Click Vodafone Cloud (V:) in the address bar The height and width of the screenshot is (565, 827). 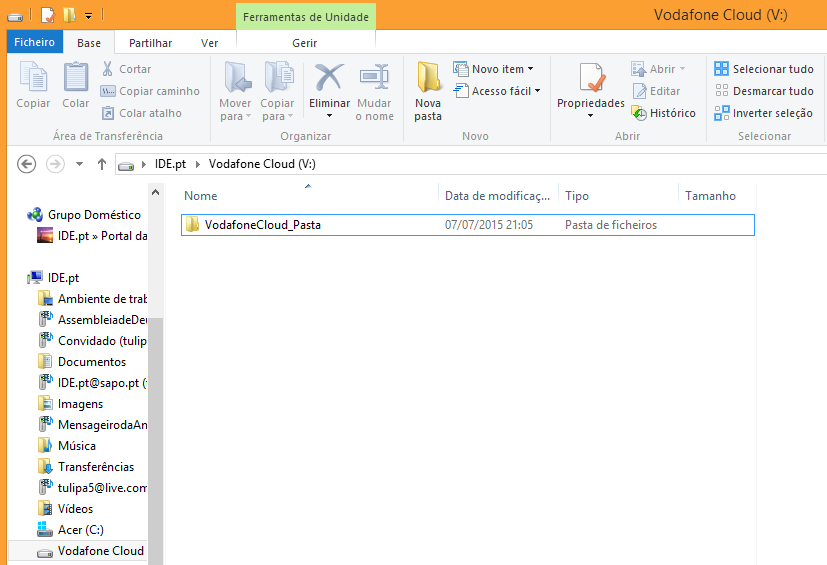(262, 164)
